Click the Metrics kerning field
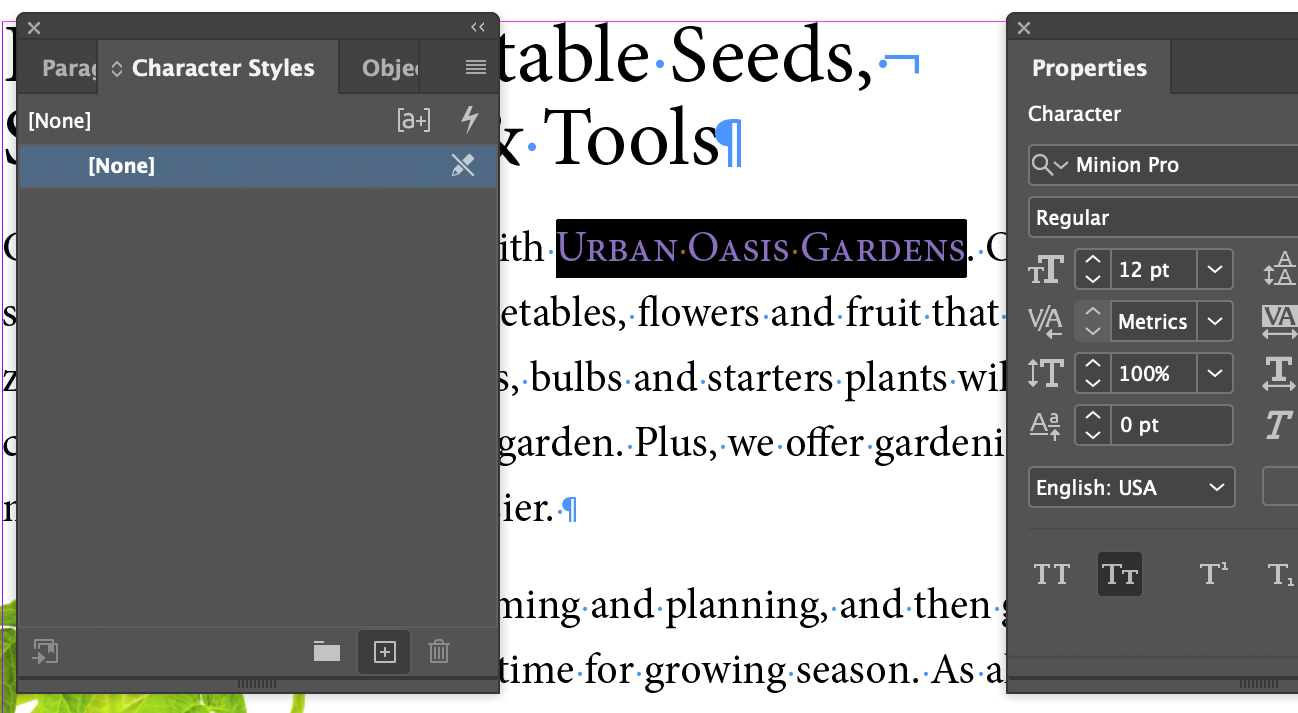The height and width of the screenshot is (713, 1298). click(x=1154, y=322)
